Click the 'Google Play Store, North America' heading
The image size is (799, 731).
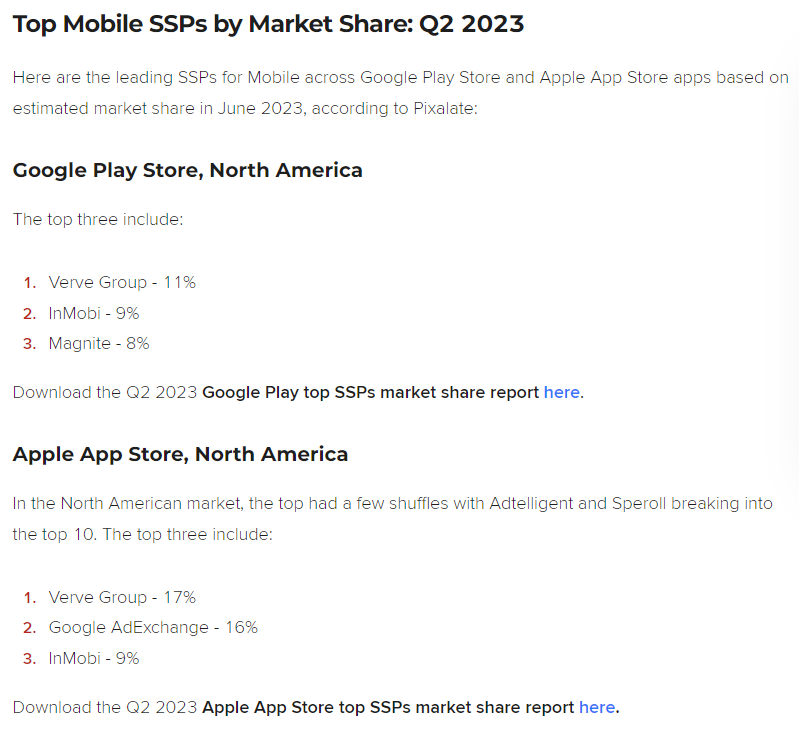[x=187, y=170]
